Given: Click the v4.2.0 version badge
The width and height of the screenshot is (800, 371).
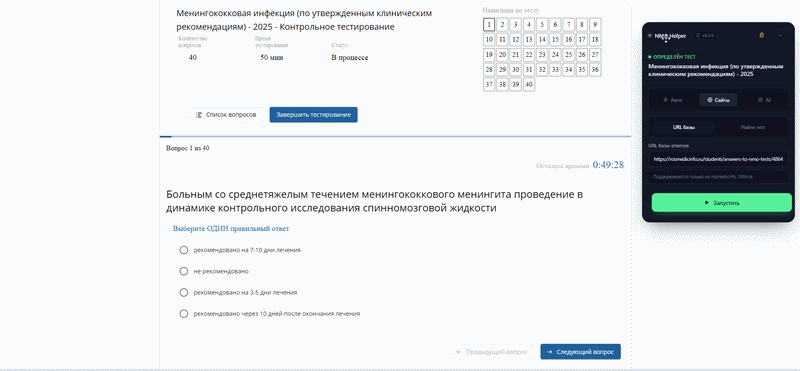Looking at the screenshot, I should click(x=706, y=36).
